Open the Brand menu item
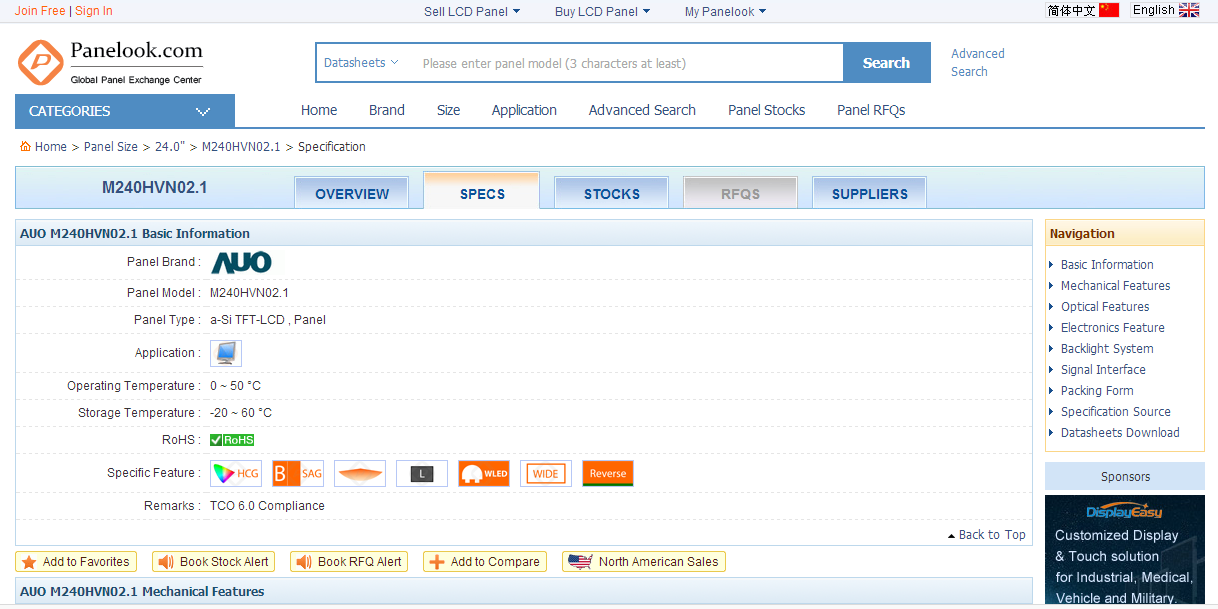The image size is (1218, 609). point(387,111)
